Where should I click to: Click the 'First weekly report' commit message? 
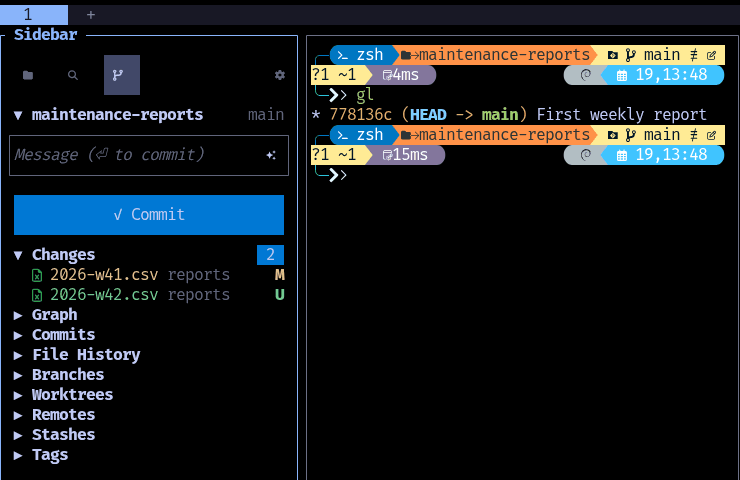pyautogui.click(x=622, y=115)
